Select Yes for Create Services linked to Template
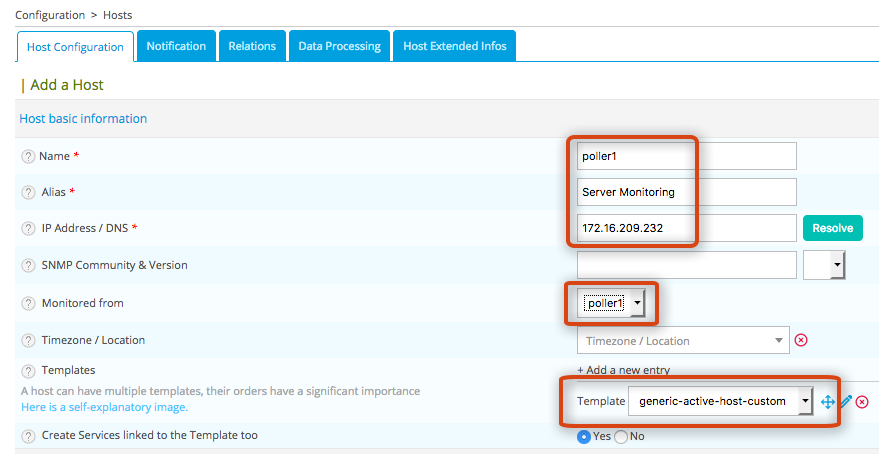Screen dimensions: 879x454 (x=584, y=437)
